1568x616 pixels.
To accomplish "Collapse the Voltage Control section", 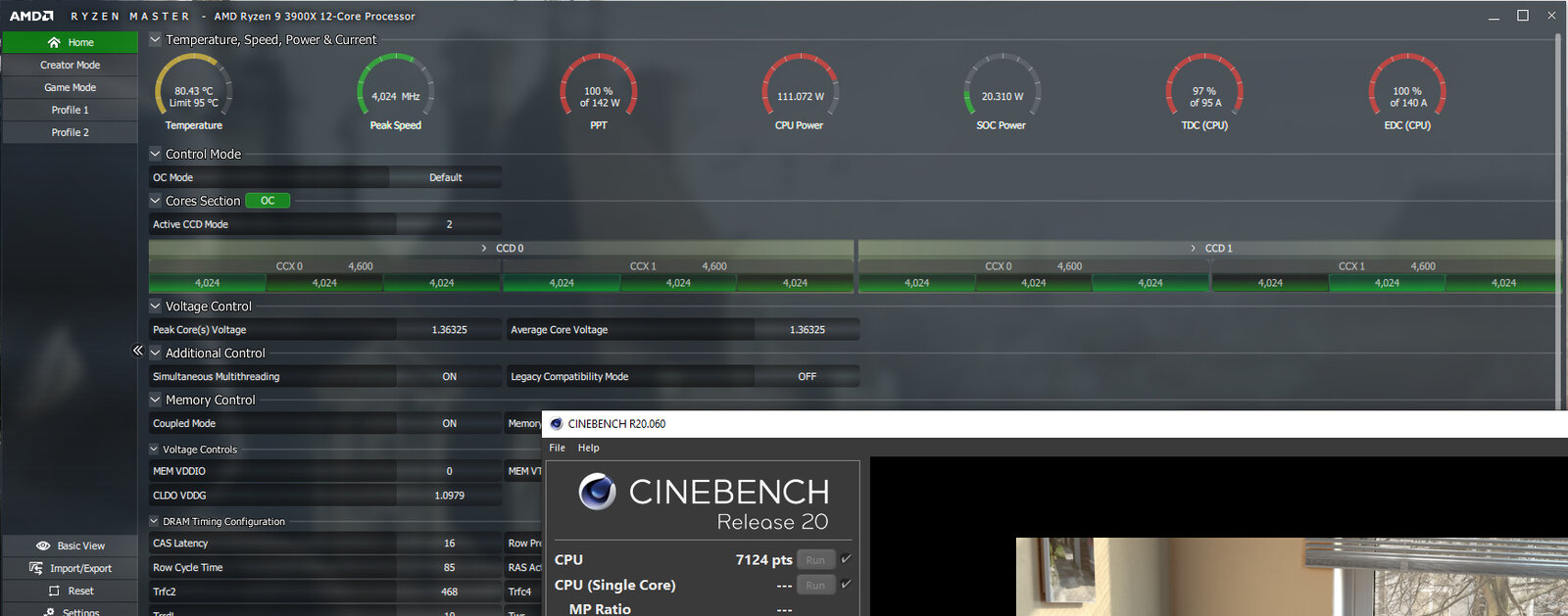I will click(x=155, y=307).
